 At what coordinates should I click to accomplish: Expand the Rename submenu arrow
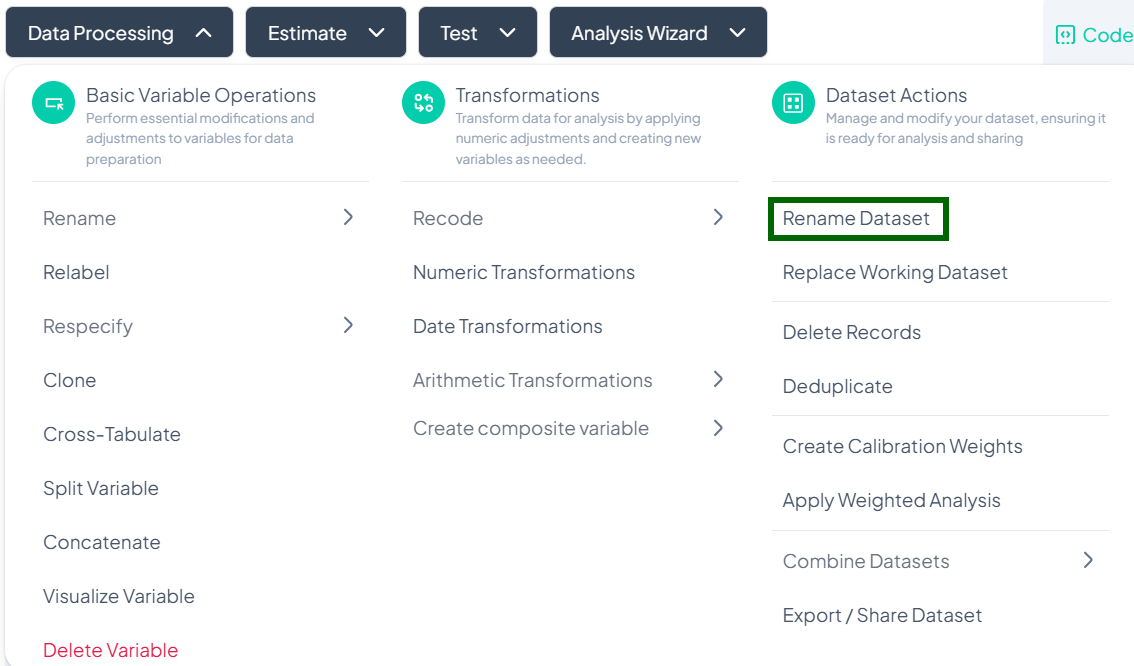click(x=348, y=217)
